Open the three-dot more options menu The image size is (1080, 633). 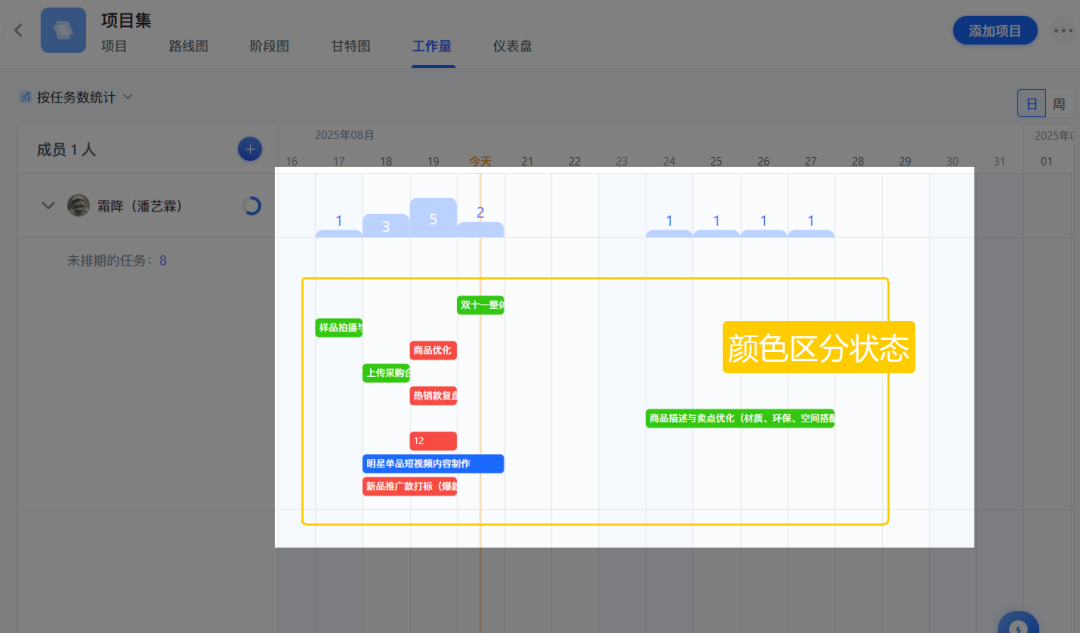(1063, 30)
